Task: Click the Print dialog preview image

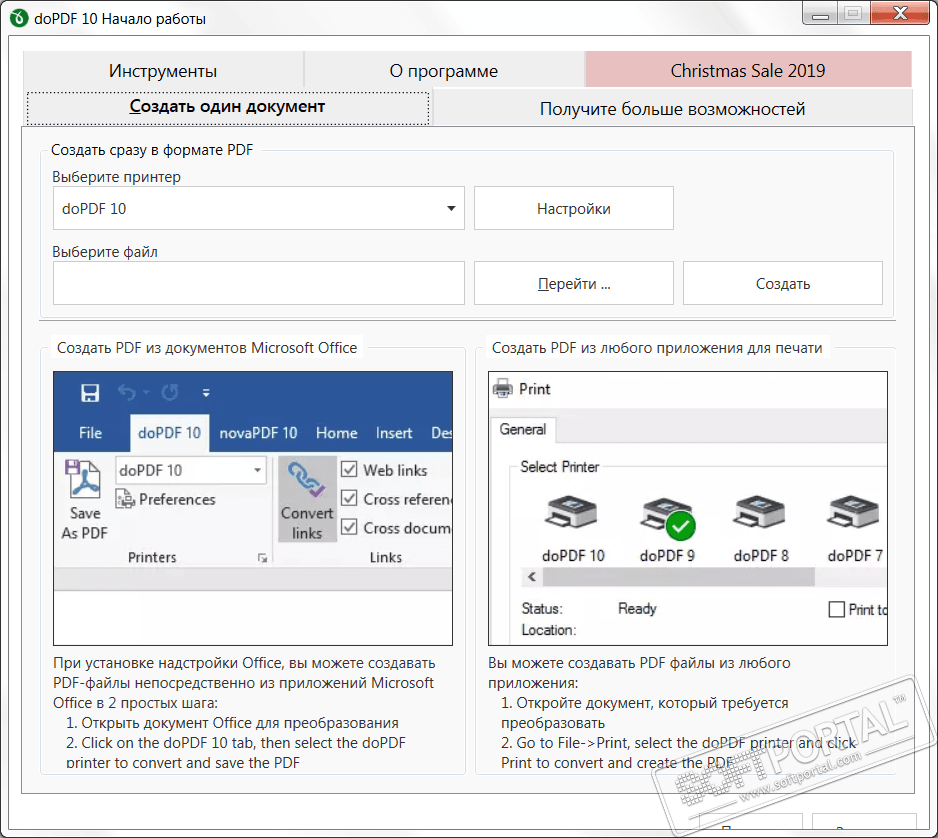Action: click(688, 508)
